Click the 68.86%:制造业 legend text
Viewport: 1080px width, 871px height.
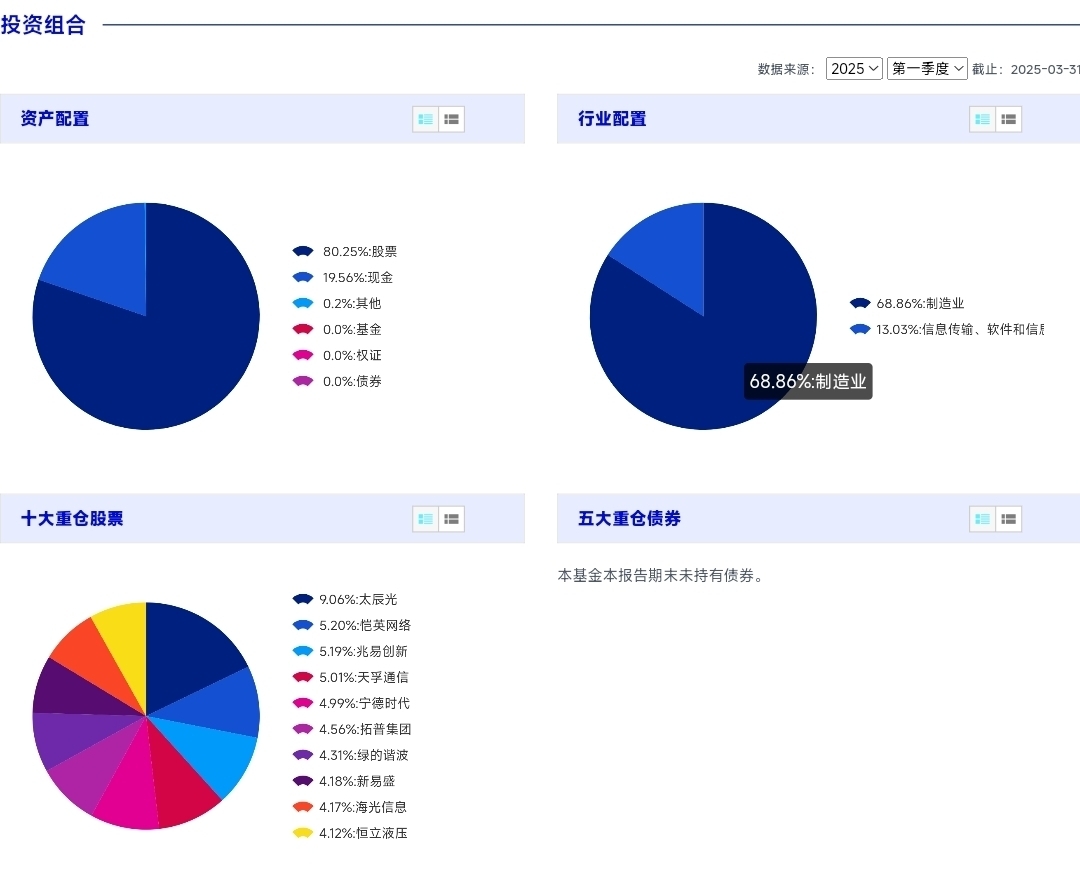(920, 304)
